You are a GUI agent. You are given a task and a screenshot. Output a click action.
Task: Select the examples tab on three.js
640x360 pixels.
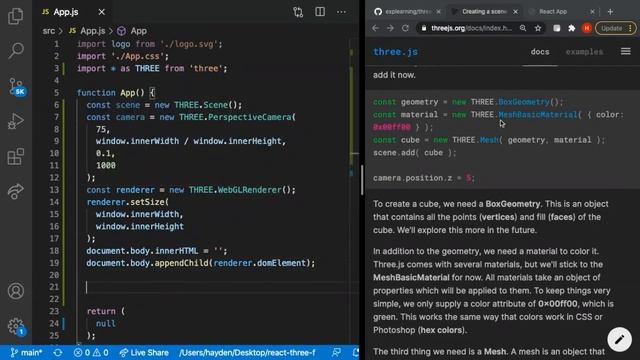(584, 52)
